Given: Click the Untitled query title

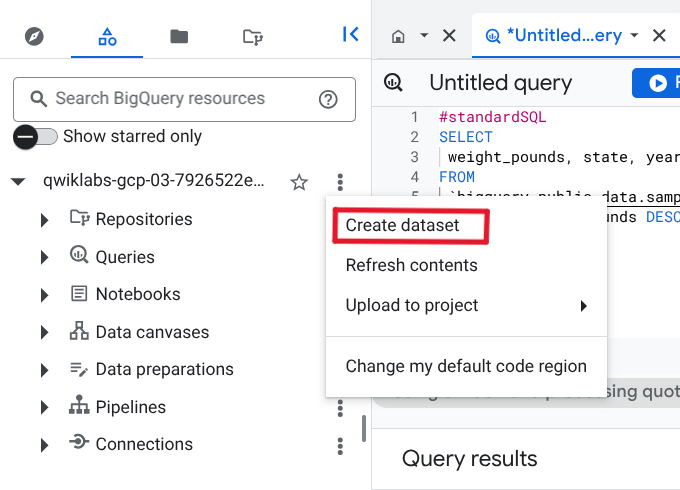Looking at the screenshot, I should 500,83.
